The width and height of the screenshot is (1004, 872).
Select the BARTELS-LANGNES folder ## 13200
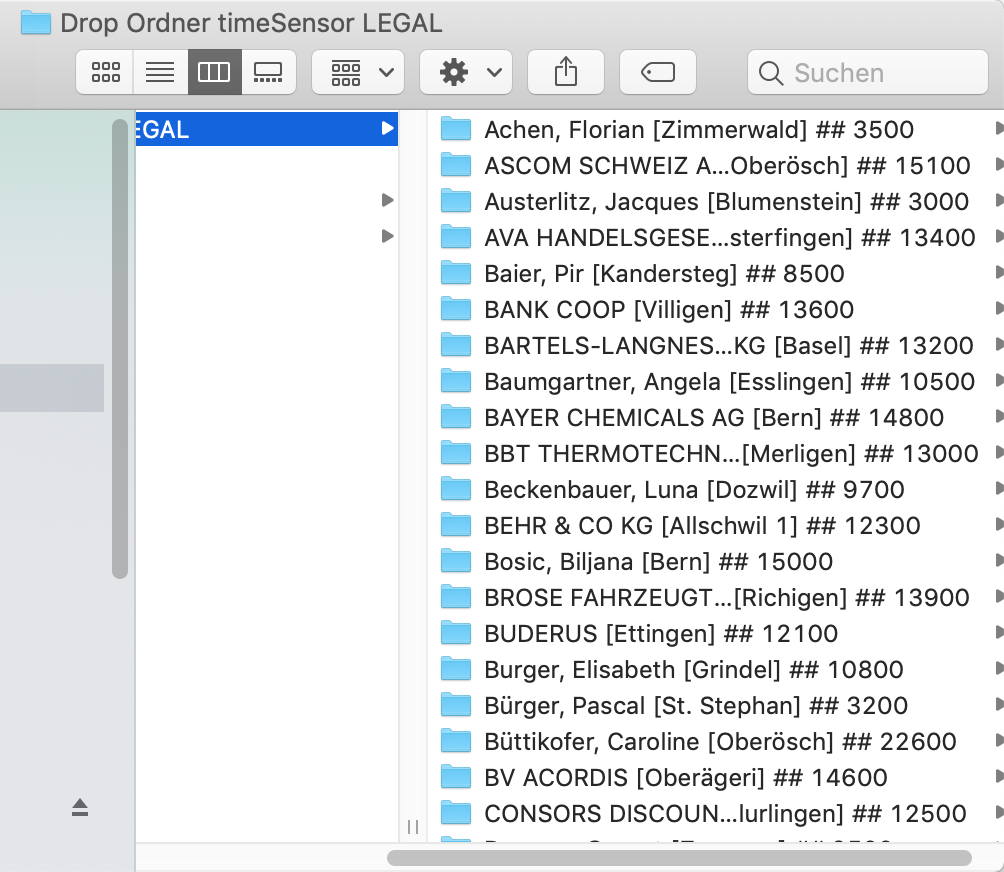[x=717, y=345]
